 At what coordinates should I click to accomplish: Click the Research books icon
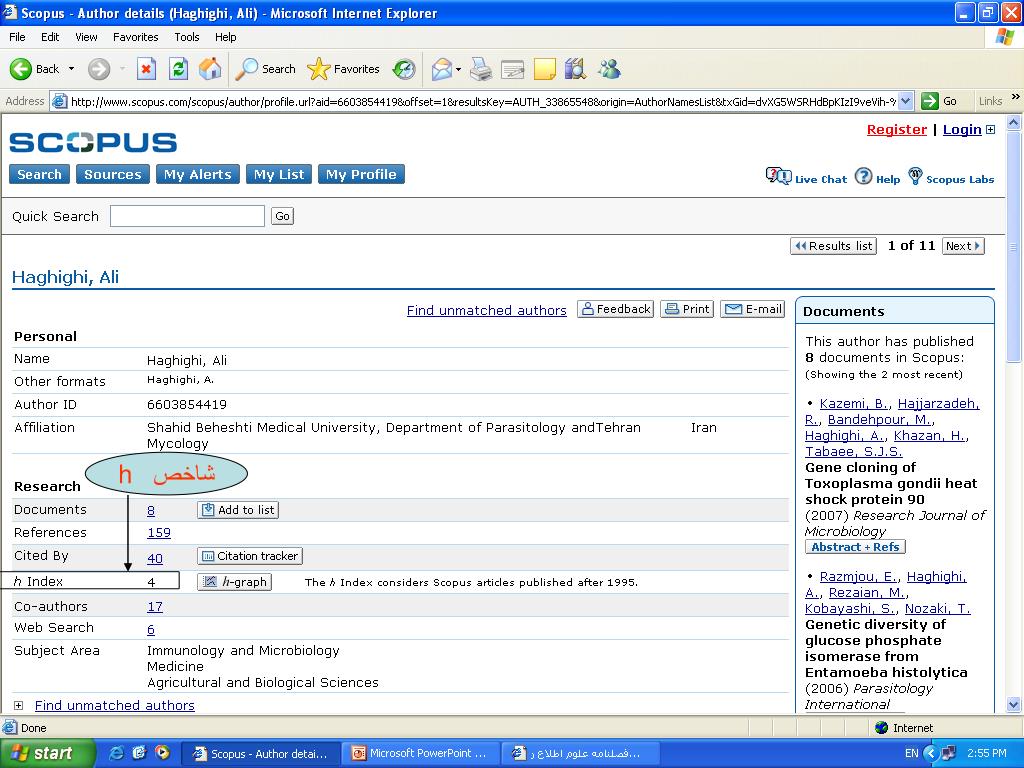(x=575, y=69)
